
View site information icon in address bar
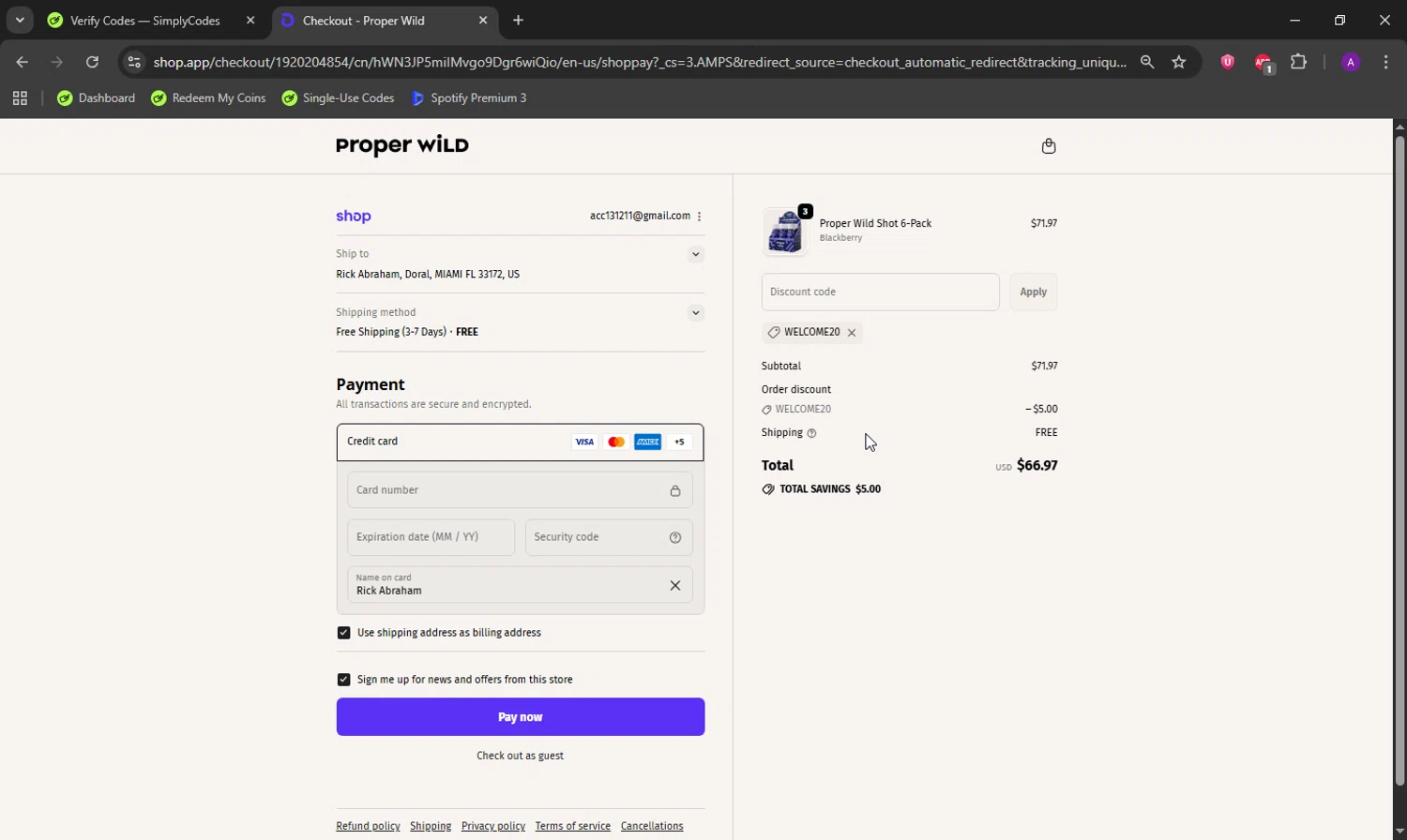point(134,62)
